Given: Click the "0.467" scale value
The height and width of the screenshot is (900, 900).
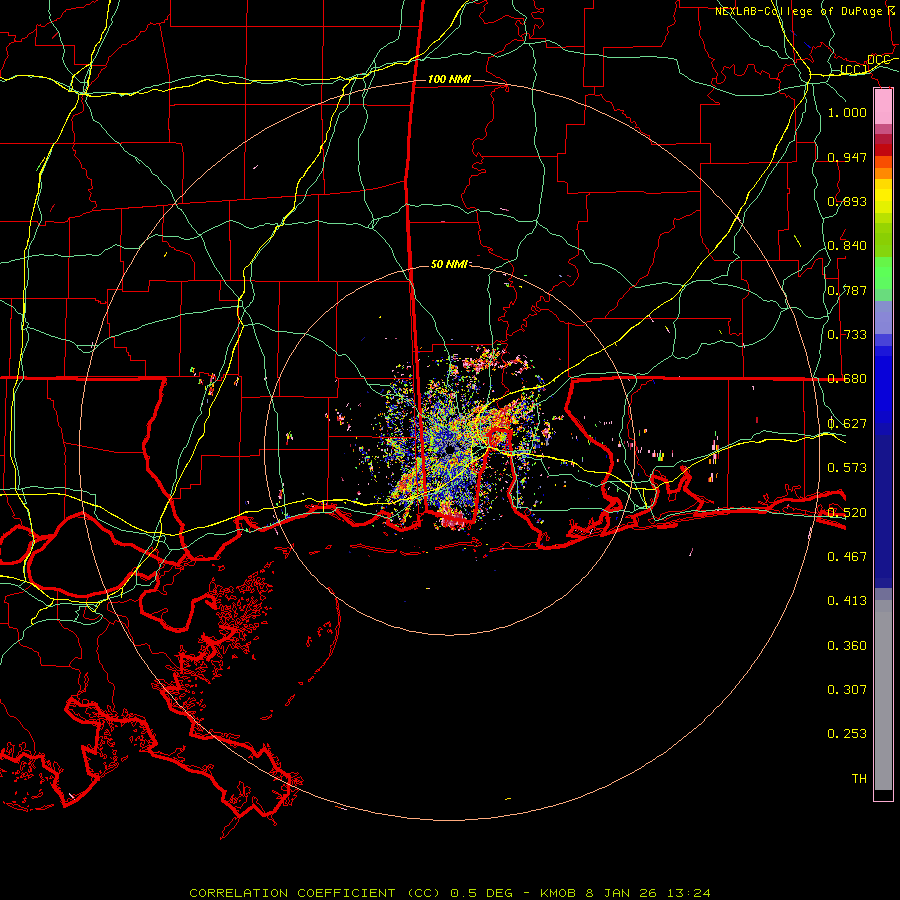Looking at the screenshot, I should (847, 556).
